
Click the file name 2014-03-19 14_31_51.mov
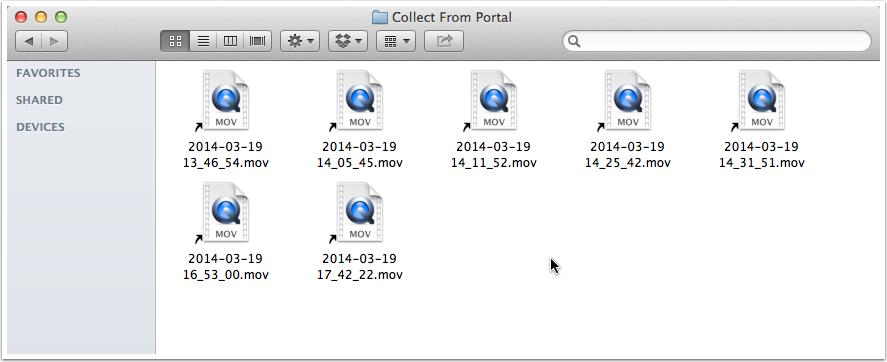click(x=761, y=155)
